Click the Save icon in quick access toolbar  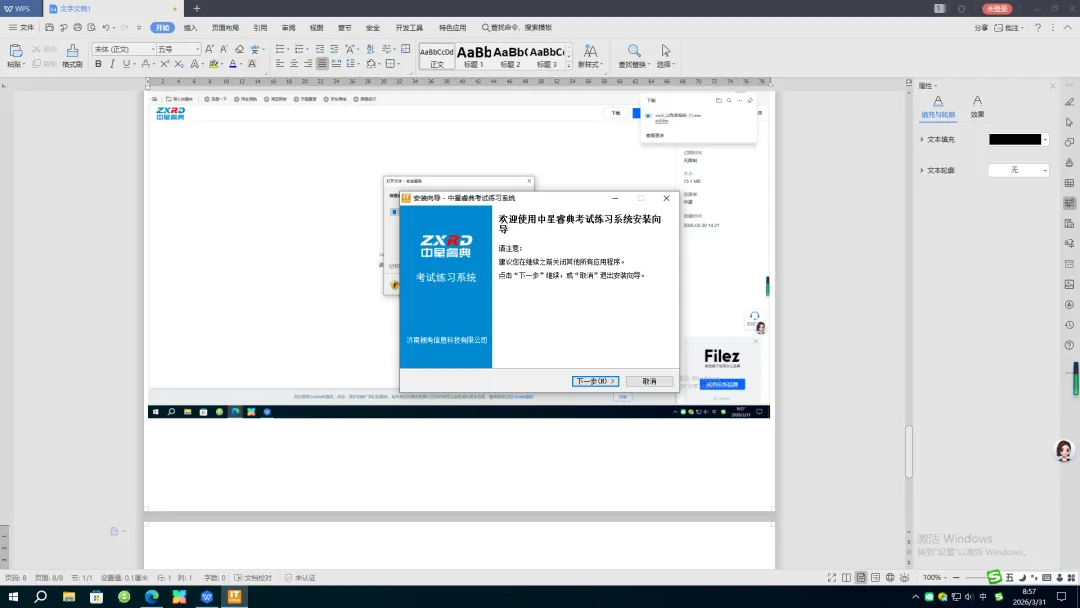[49, 28]
